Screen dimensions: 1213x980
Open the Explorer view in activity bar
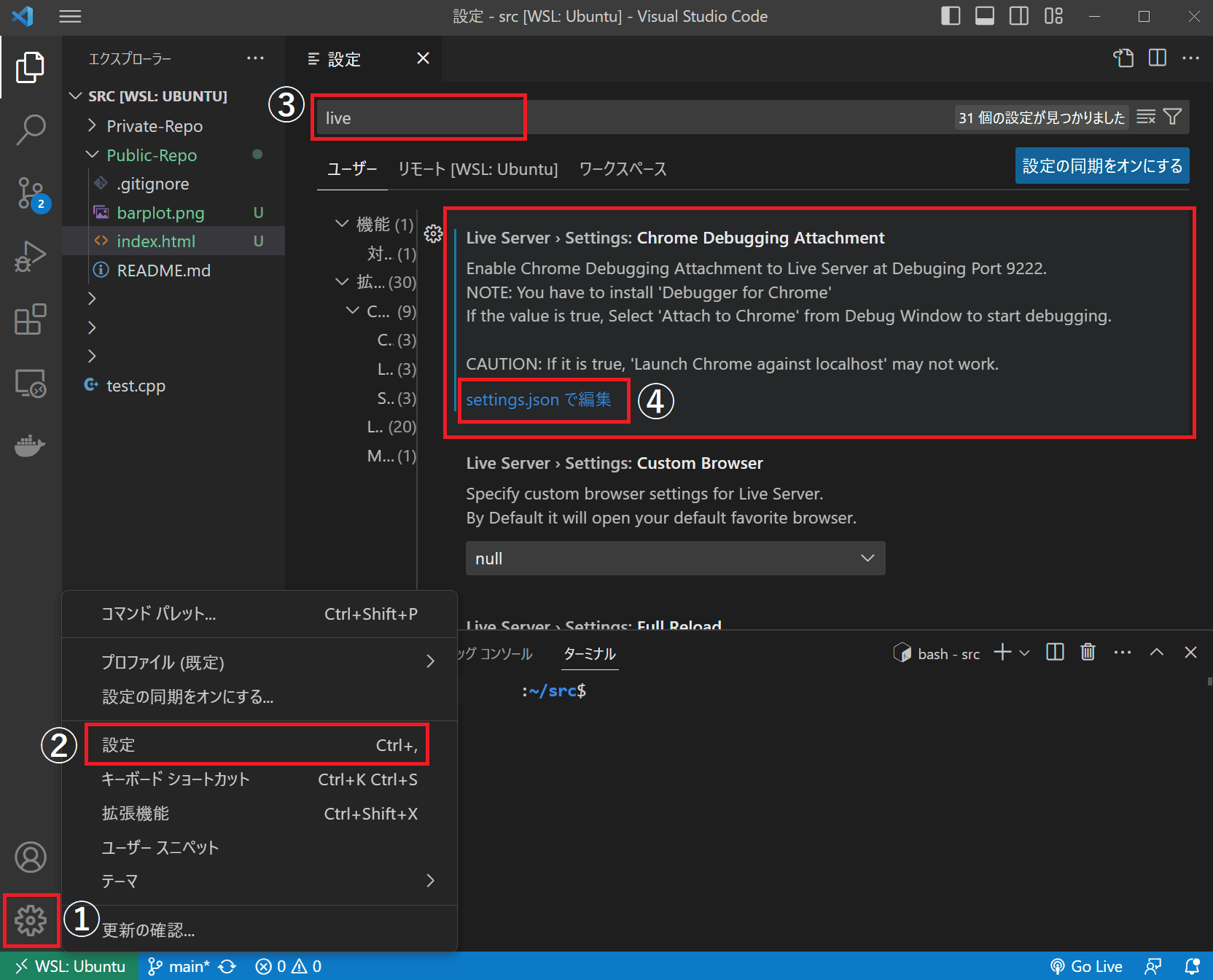pos(30,67)
